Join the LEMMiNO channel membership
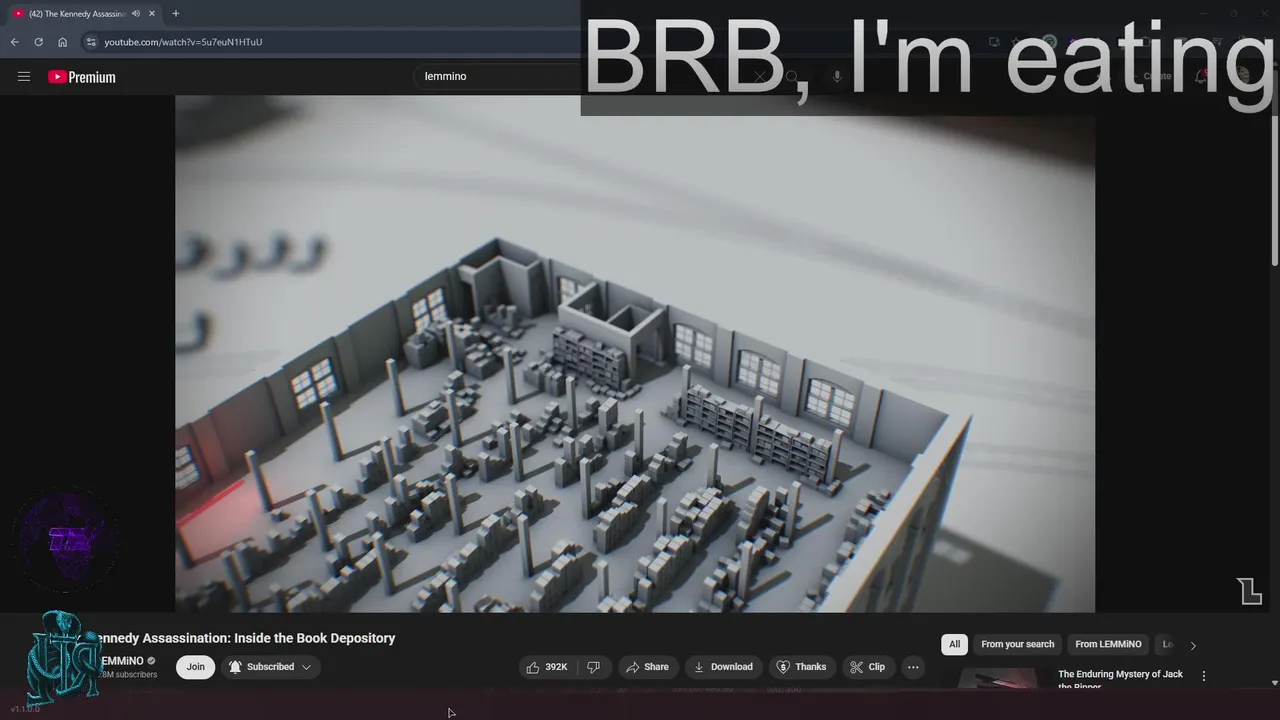The image size is (1280, 720). (195, 667)
